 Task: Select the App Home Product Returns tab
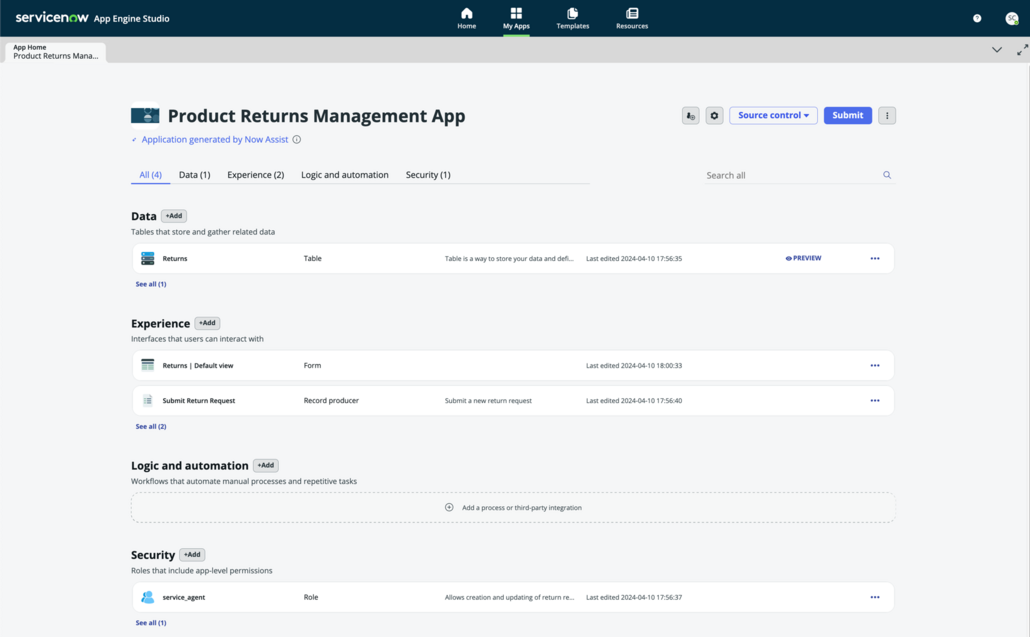(x=56, y=52)
